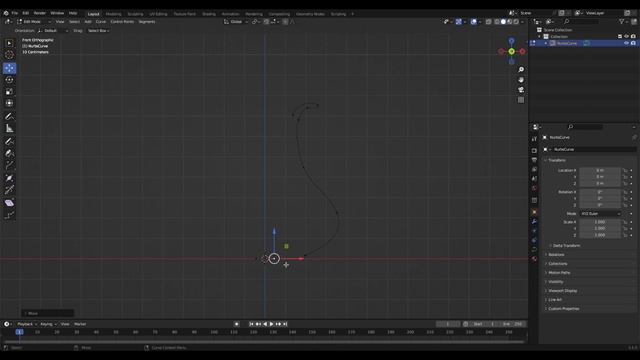The image size is (640, 360).
Task: Select the Radius tool
Action: (9, 178)
